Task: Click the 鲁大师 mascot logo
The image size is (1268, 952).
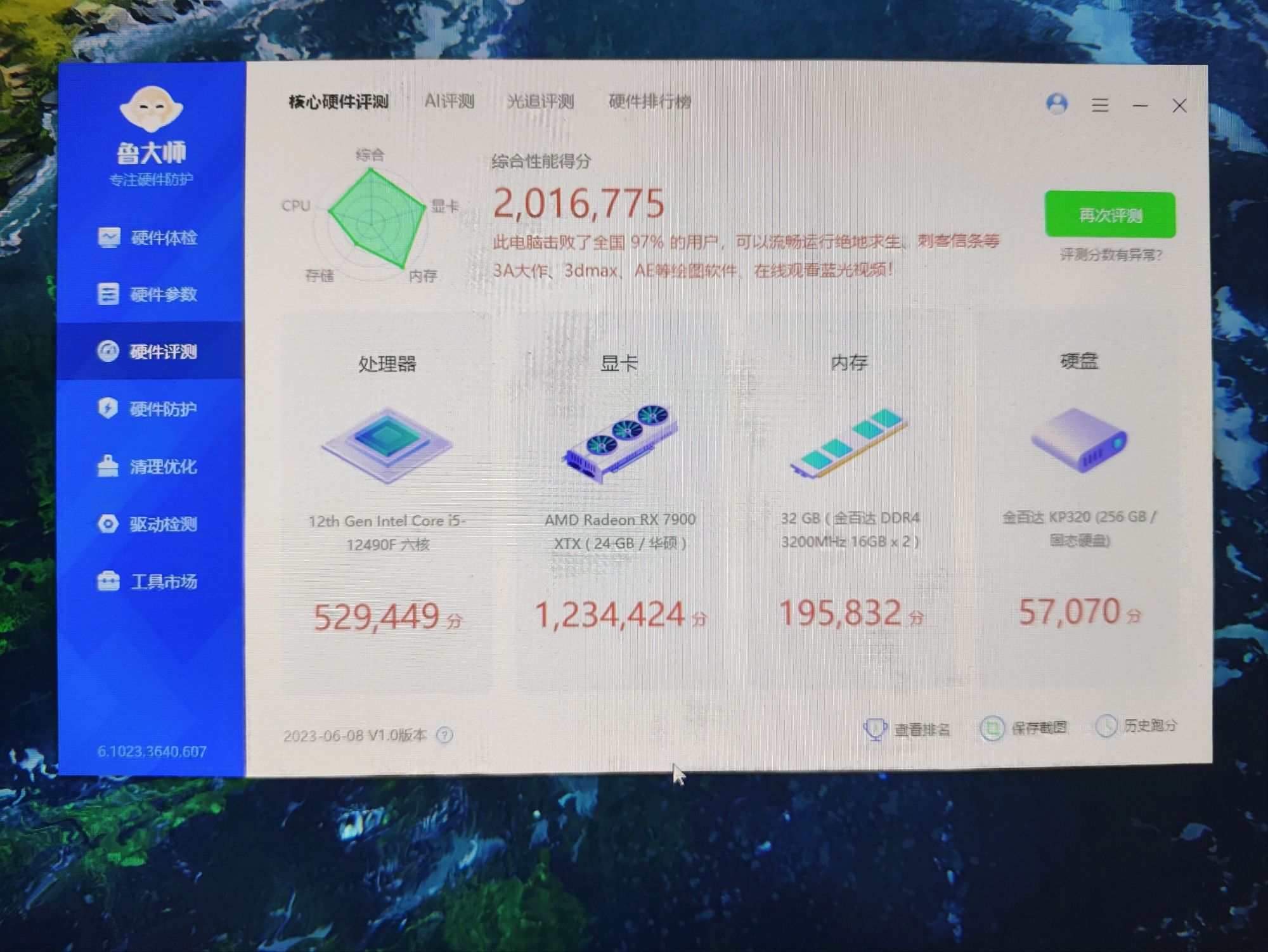Action: (152, 110)
